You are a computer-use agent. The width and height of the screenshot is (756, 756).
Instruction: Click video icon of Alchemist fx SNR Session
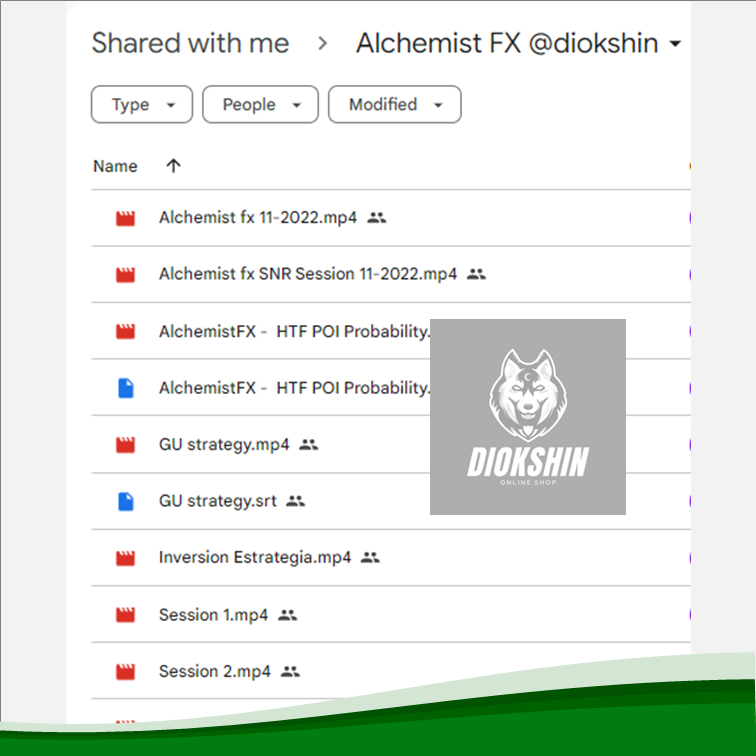point(125,275)
